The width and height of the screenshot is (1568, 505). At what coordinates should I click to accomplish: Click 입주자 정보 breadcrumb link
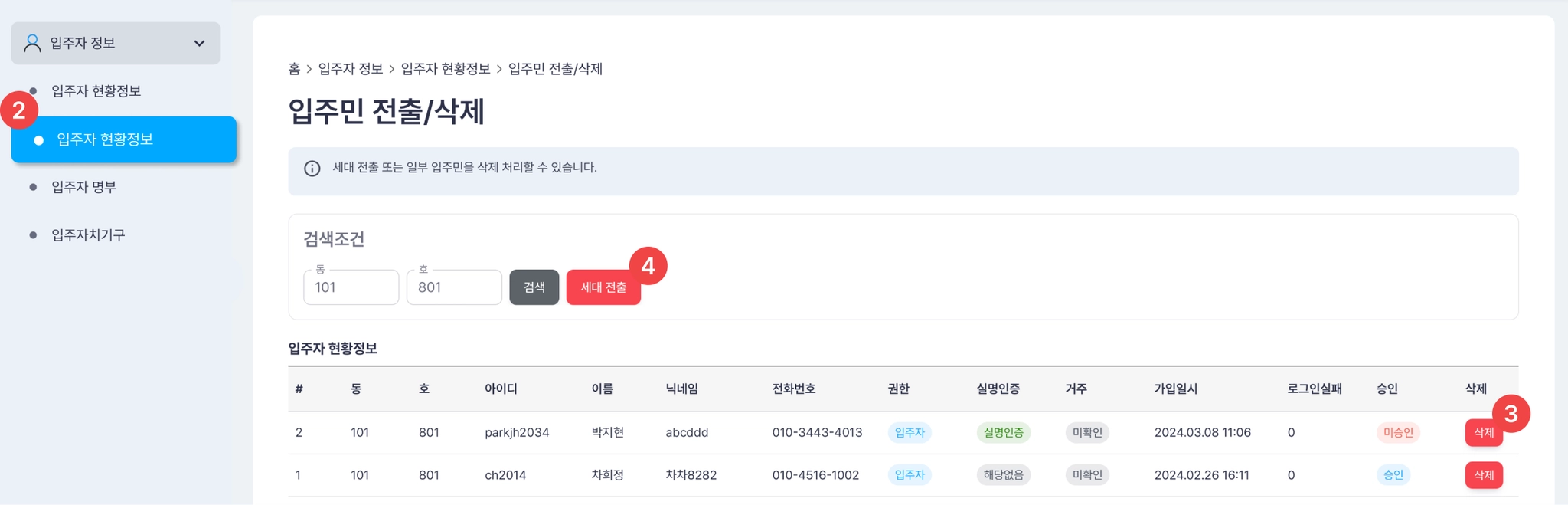coord(351,69)
